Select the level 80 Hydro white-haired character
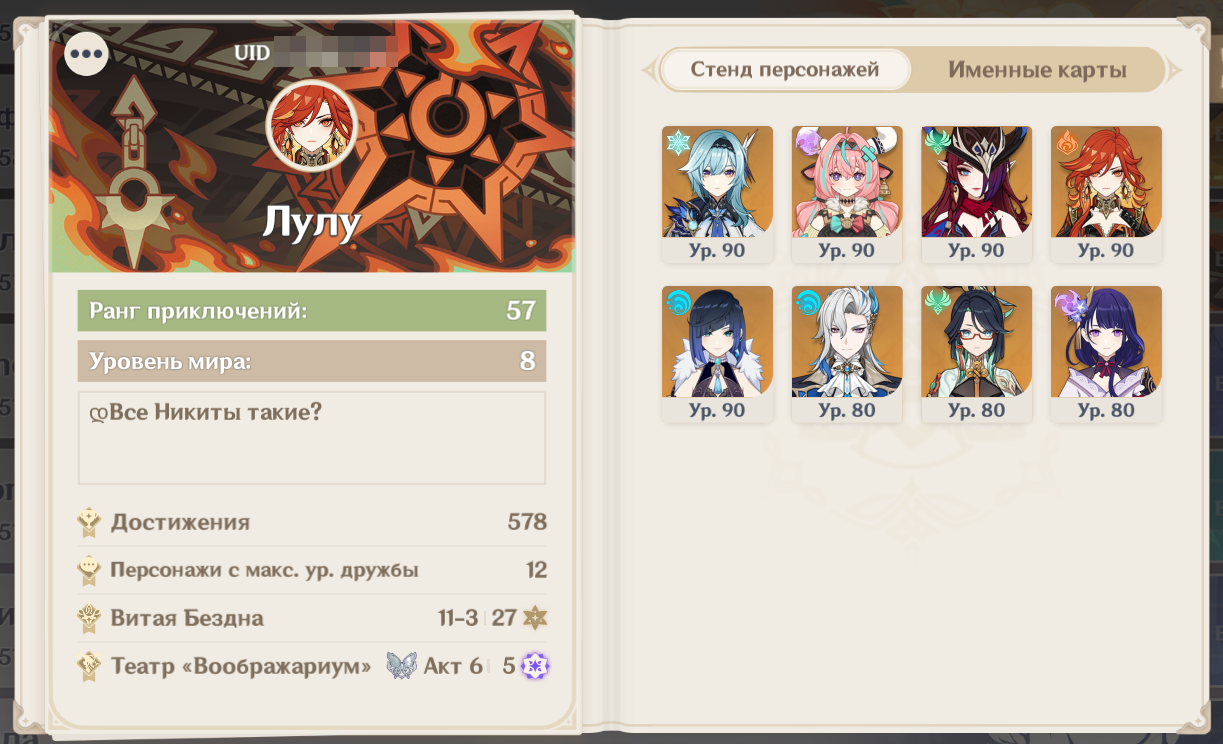This screenshot has width=1223, height=744. 847,354
